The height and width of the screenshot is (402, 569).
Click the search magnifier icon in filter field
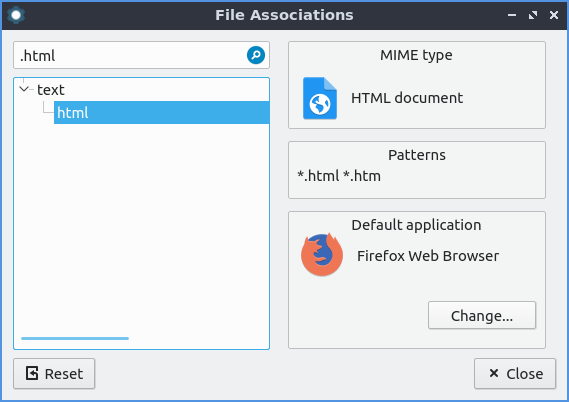point(256,55)
